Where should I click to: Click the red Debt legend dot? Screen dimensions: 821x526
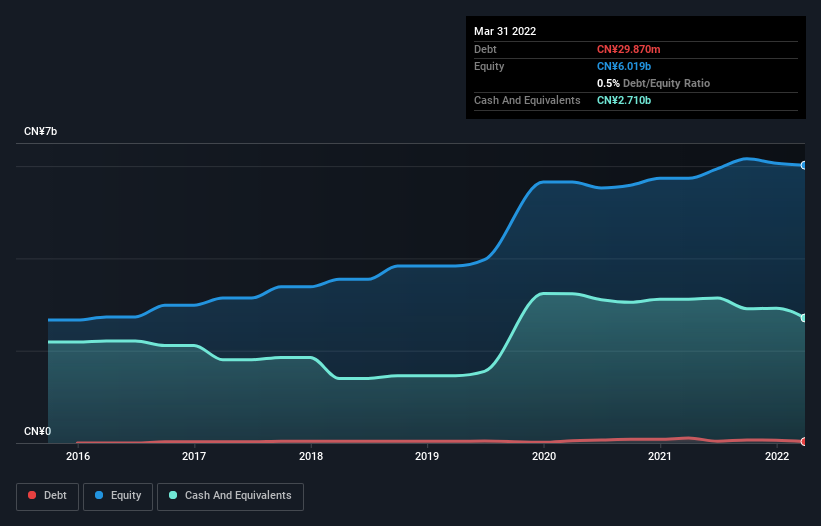[x=32, y=495]
